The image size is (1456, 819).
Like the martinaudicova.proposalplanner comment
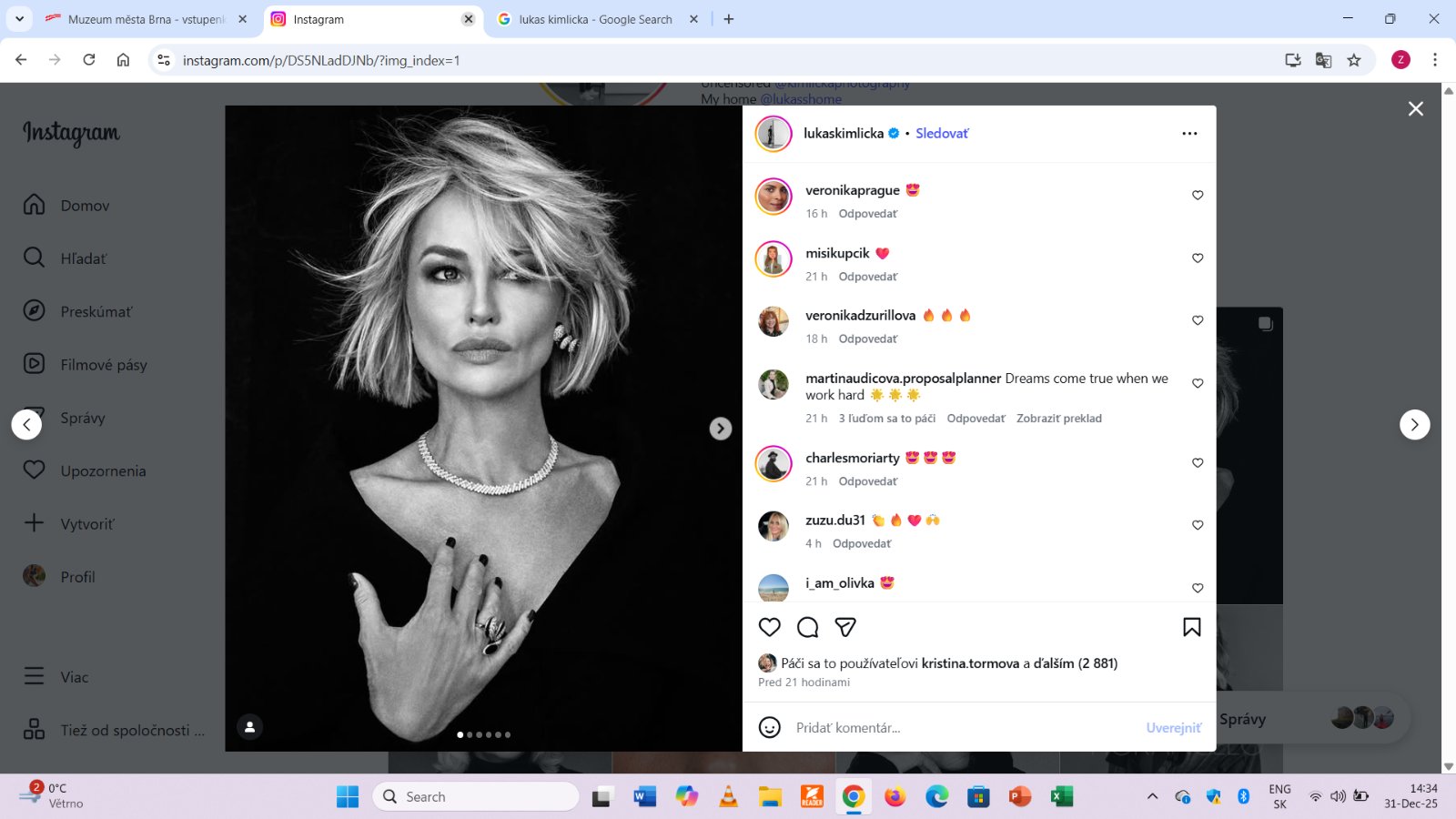[x=1198, y=384]
